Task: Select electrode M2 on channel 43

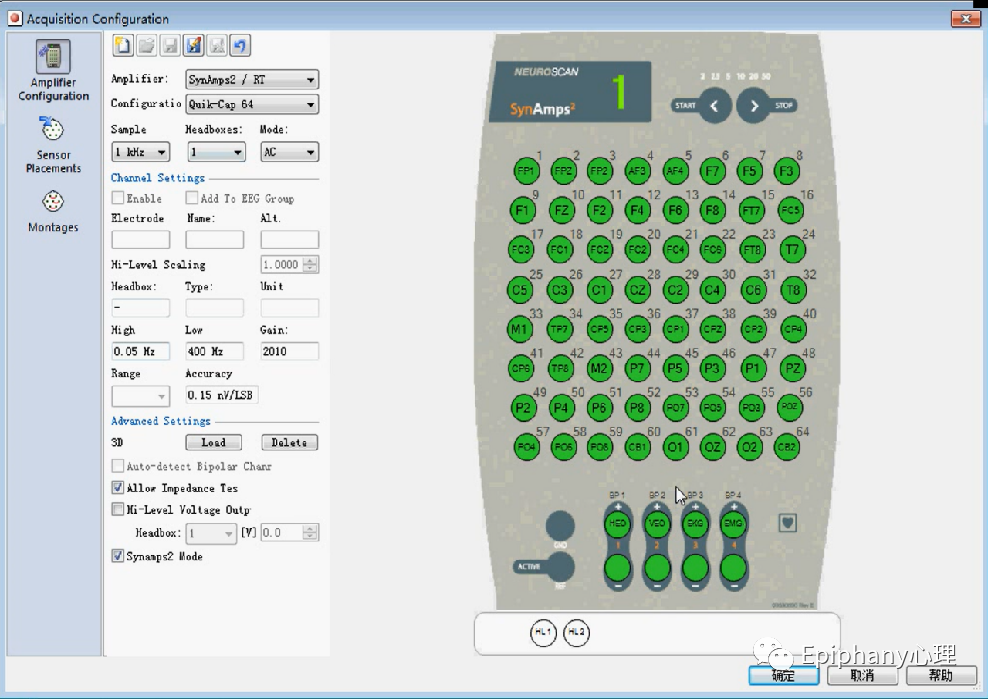Action: pos(598,369)
